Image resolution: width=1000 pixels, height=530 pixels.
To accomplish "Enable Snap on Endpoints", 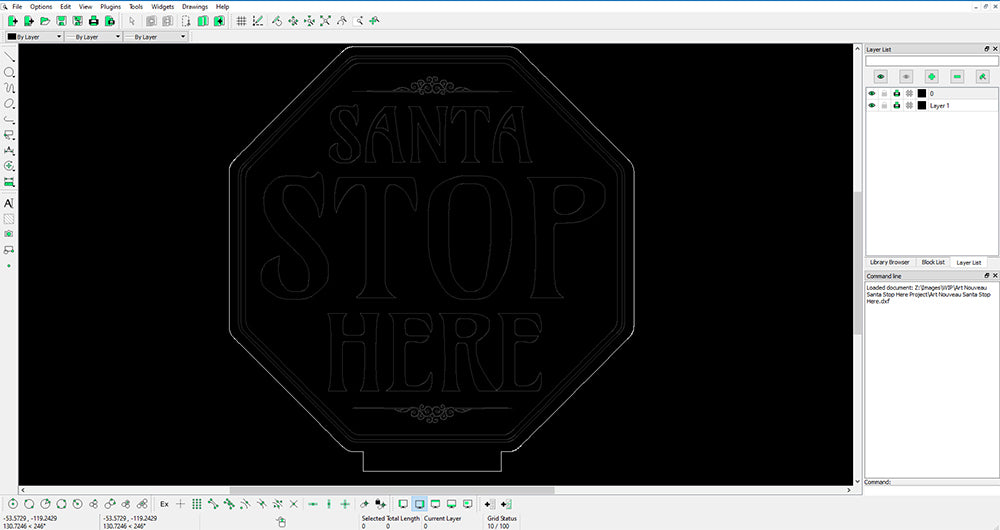I will pyautogui.click(x=212, y=504).
